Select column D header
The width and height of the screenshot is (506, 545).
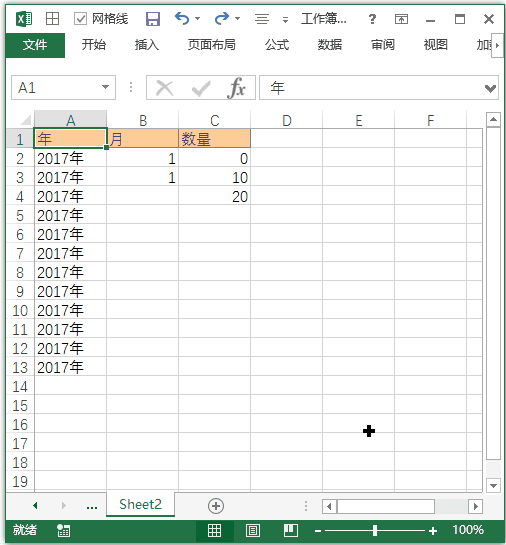[x=287, y=120]
